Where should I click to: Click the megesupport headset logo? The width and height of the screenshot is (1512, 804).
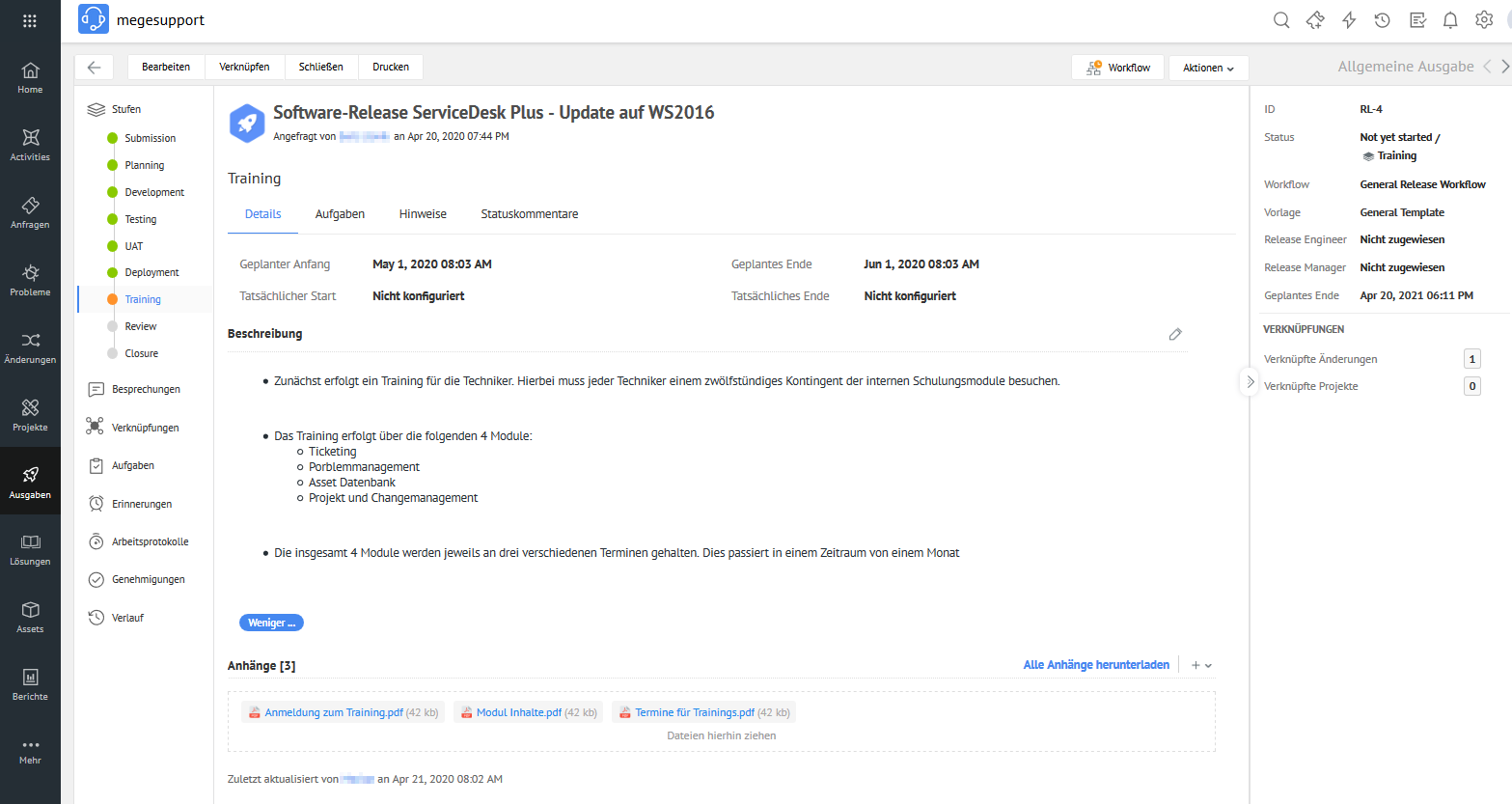94,19
